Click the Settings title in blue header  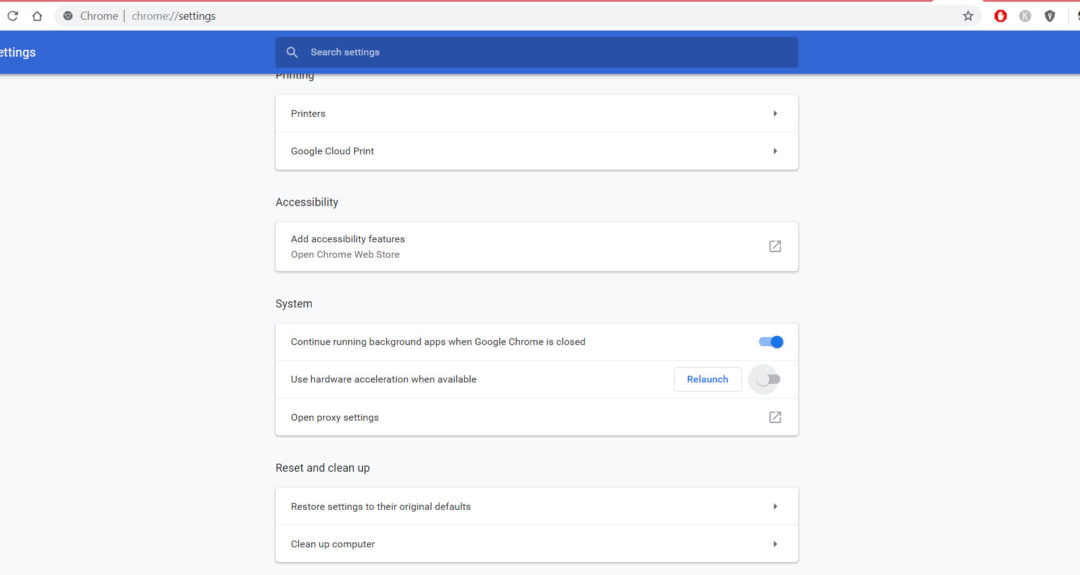[x=18, y=52]
